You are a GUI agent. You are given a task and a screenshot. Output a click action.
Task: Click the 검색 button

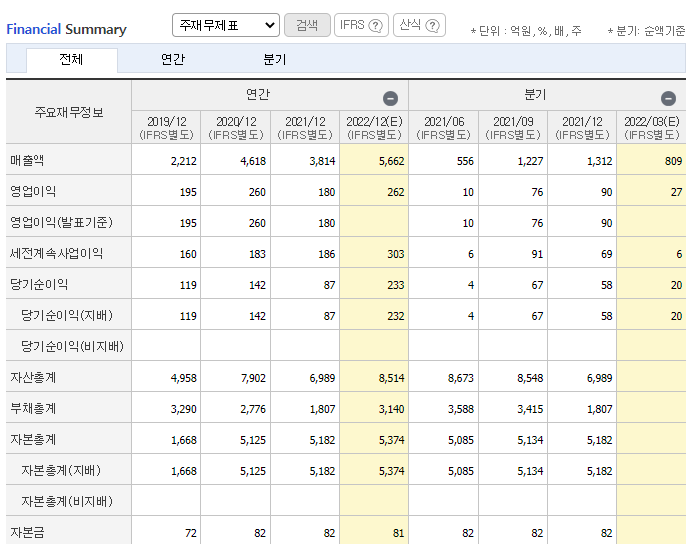[x=307, y=25]
